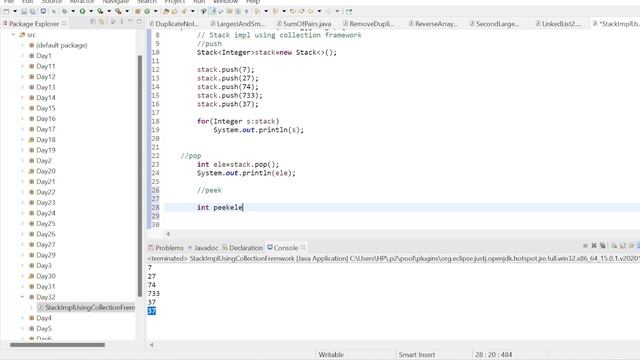The width and height of the screenshot is (640, 360).
Task: Select the Console tab
Action: (x=286, y=248)
